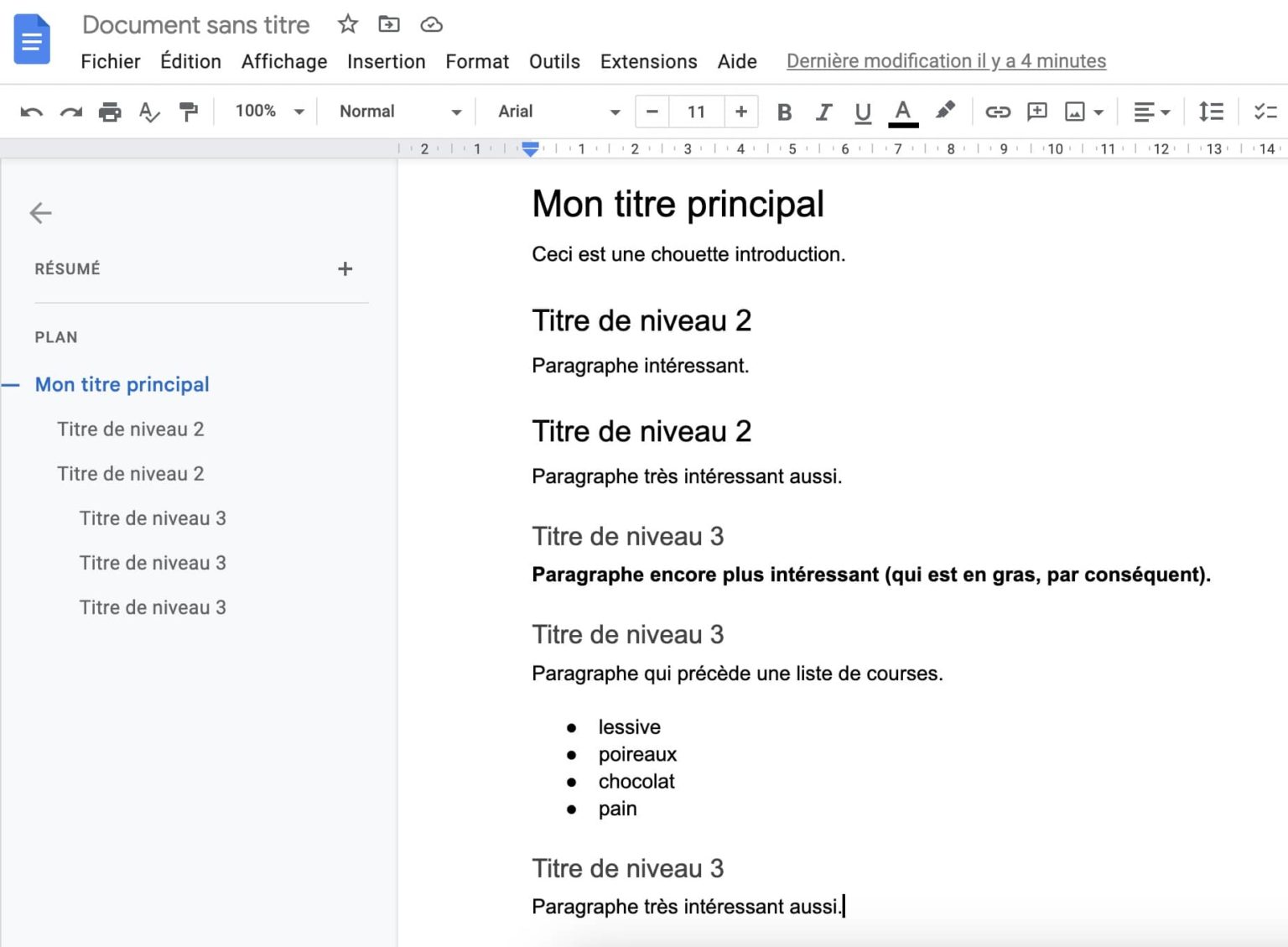
Task: Select 'Mon titre principal' in the outline
Action: pyautogui.click(x=122, y=384)
